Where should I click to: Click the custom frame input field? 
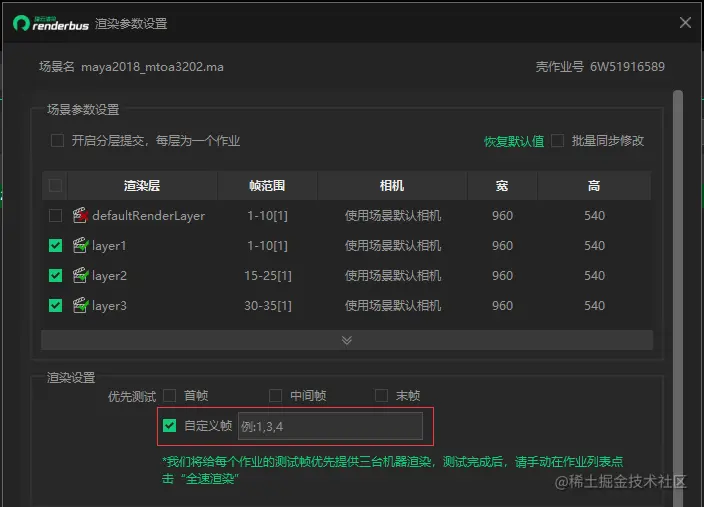(330, 426)
